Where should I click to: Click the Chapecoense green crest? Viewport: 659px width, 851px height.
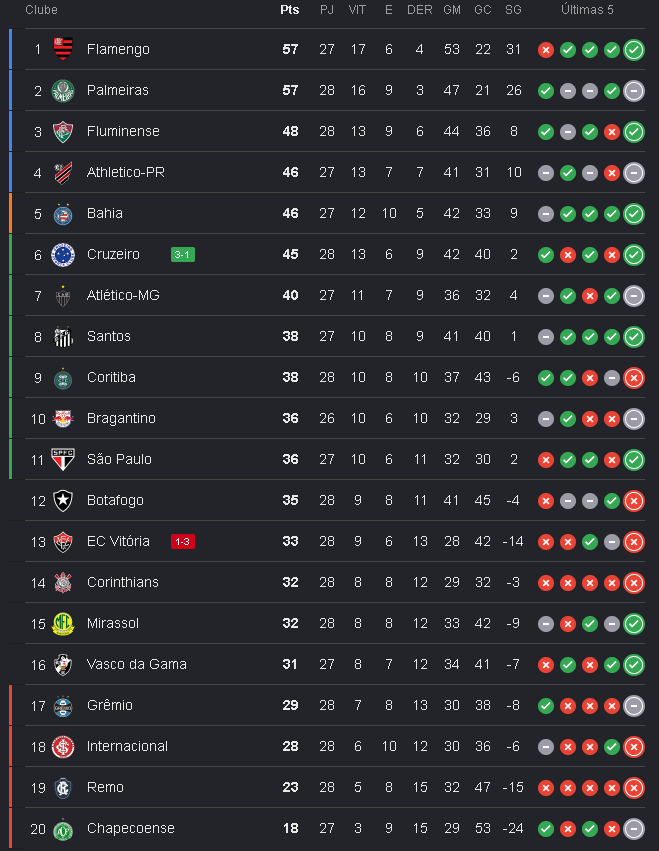coord(63,829)
